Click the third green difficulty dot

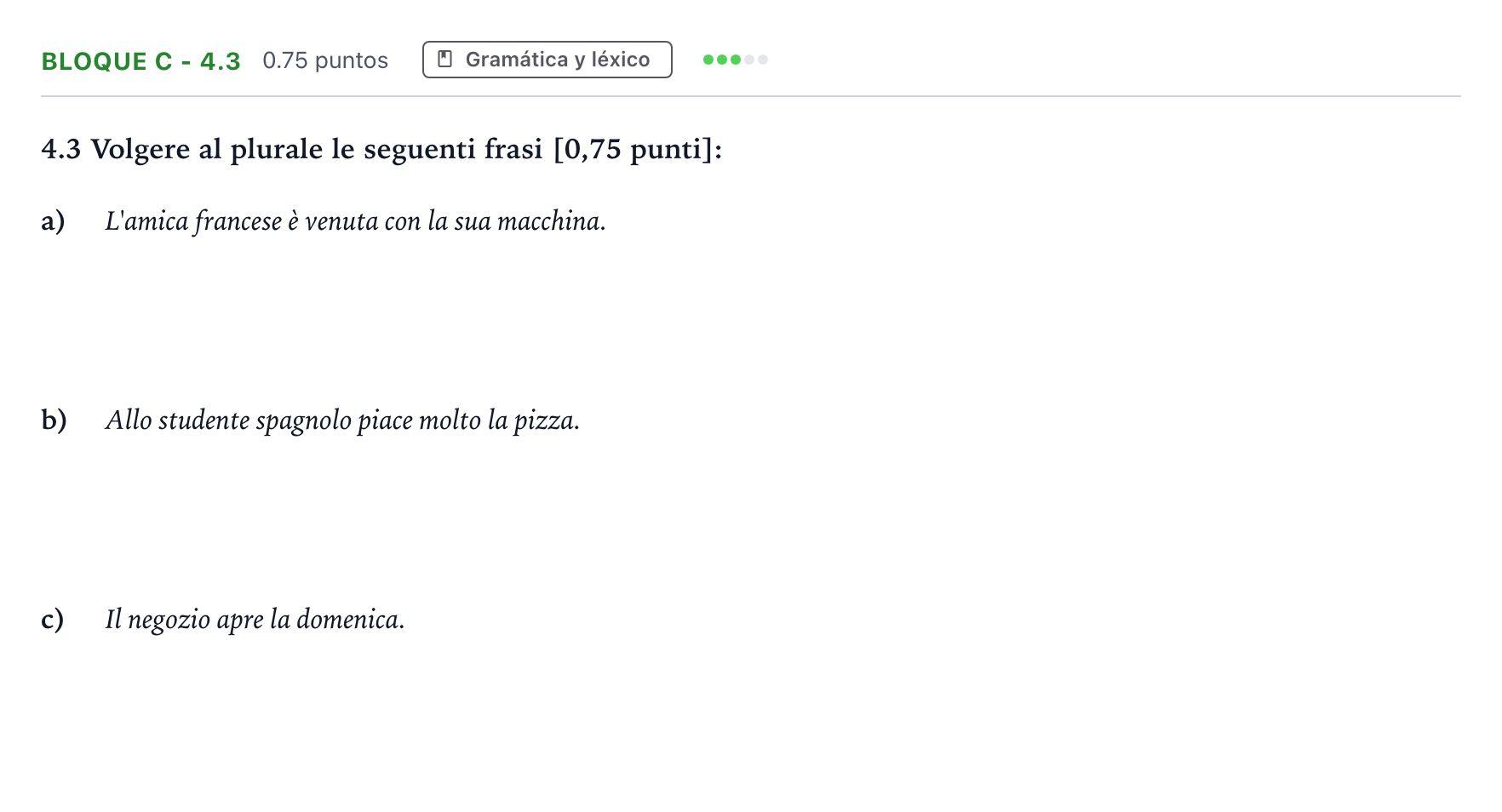click(736, 60)
